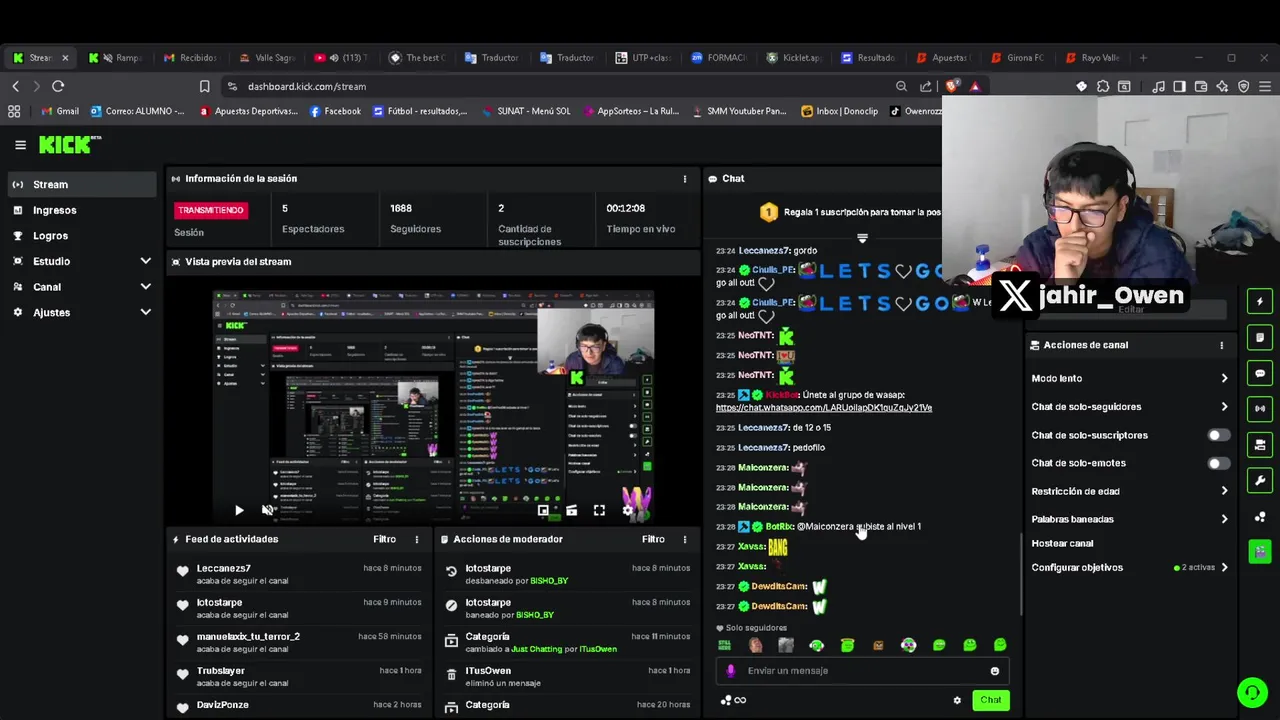Click manuelaxix_tu_terror_2 in activity feed

(248, 636)
